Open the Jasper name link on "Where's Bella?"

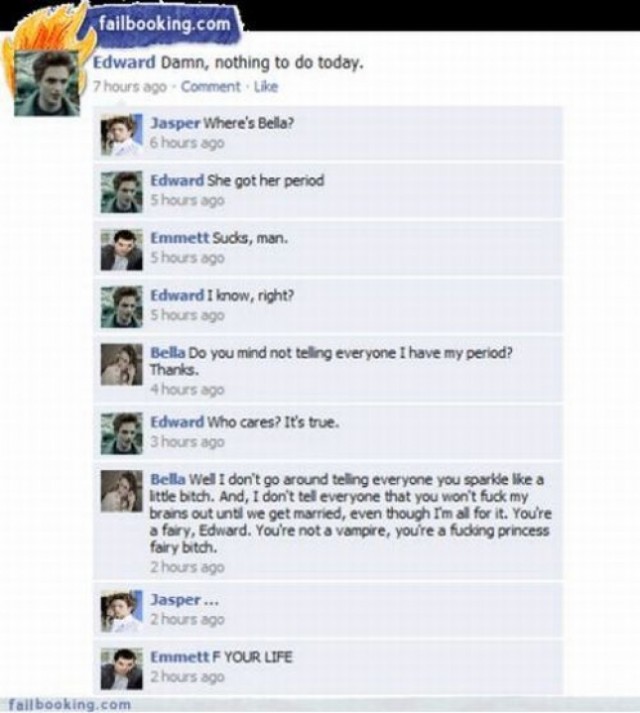(175, 123)
